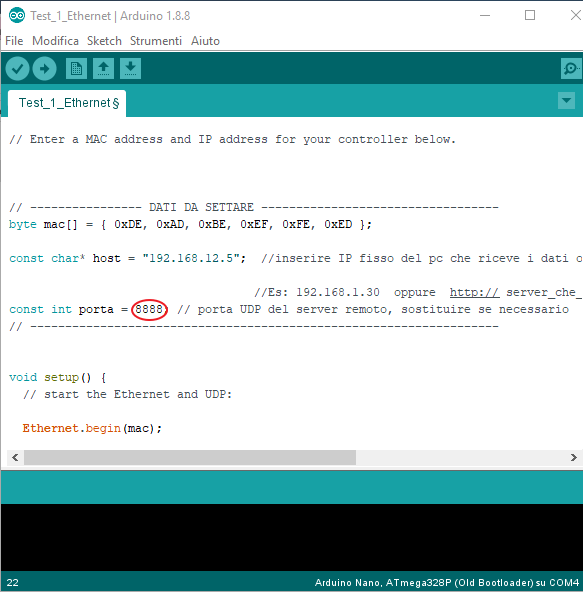Screen dimensions: 583x592
Task: Save sketch with down-arrow icon
Action: 131,69
